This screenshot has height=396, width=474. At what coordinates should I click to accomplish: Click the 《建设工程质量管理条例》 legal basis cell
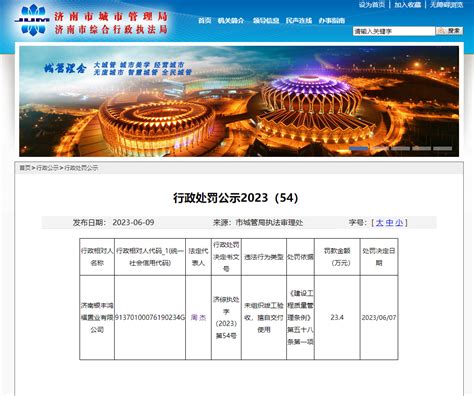[x=300, y=318]
